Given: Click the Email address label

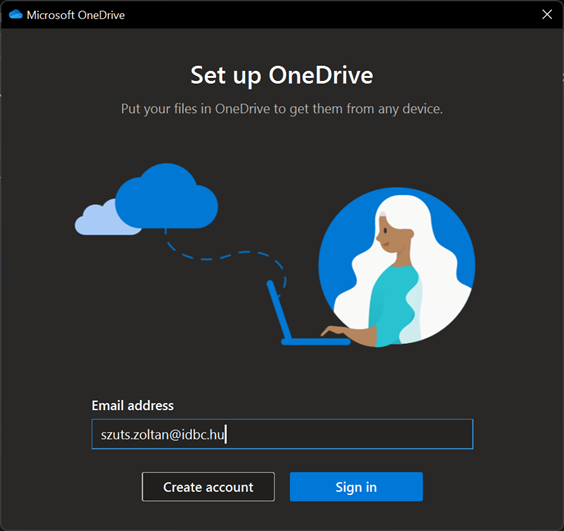Looking at the screenshot, I should tap(133, 405).
